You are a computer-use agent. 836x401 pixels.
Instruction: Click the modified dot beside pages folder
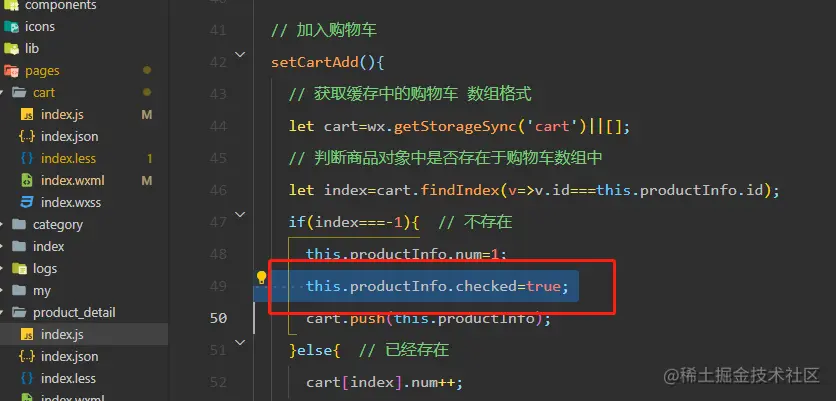pos(147,70)
